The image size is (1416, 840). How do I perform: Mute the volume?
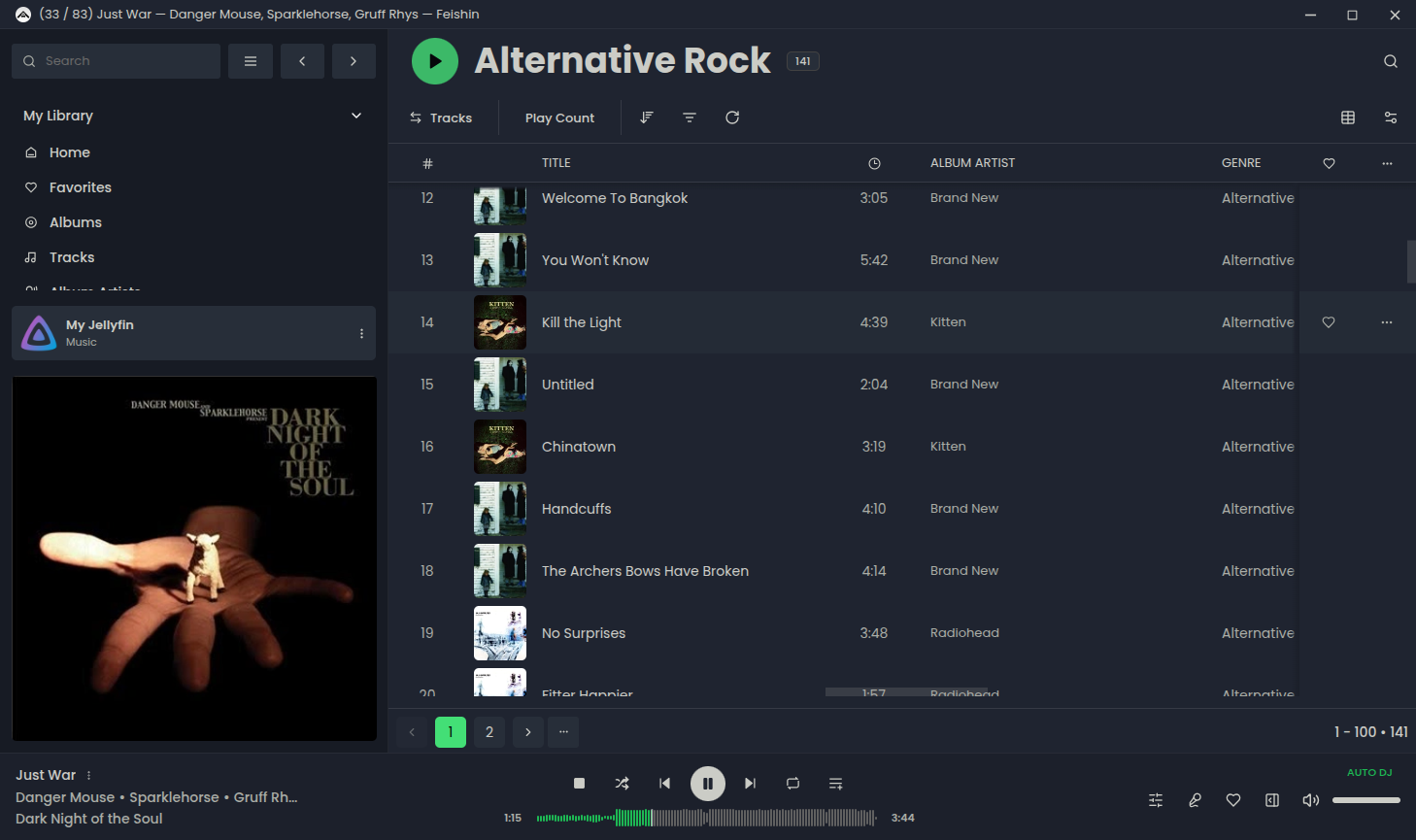pyautogui.click(x=1311, y=800)
